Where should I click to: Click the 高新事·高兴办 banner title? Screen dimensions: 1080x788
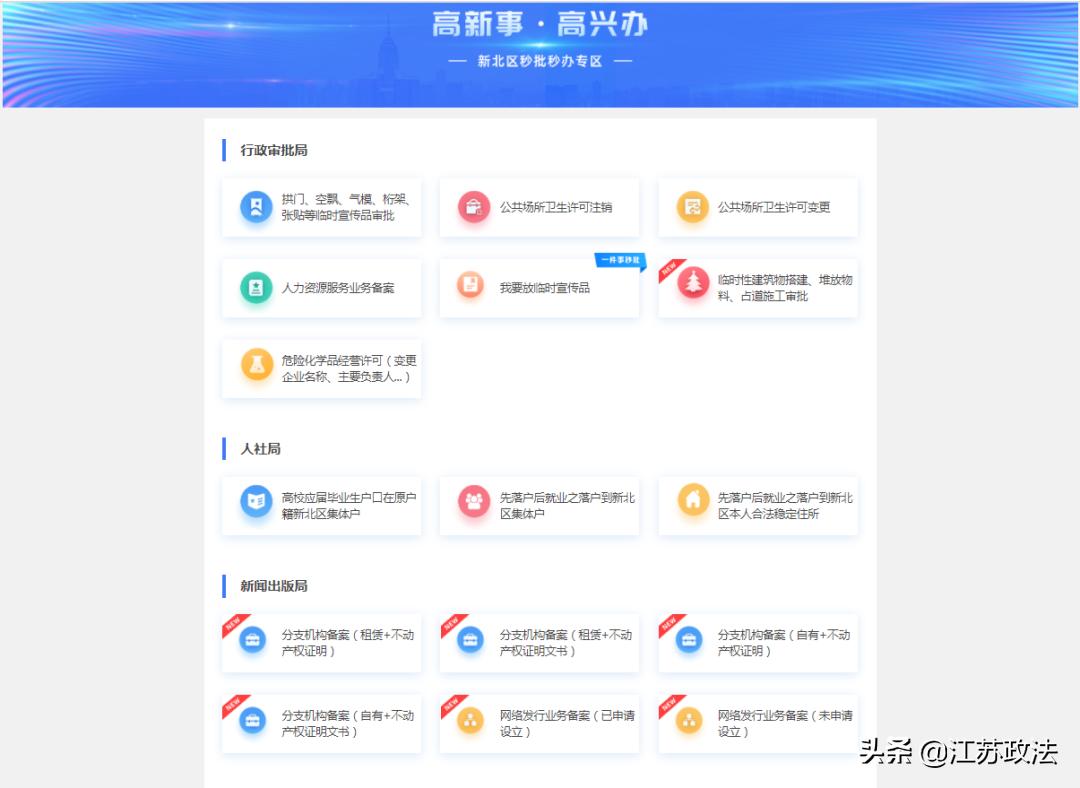point(540,26)
